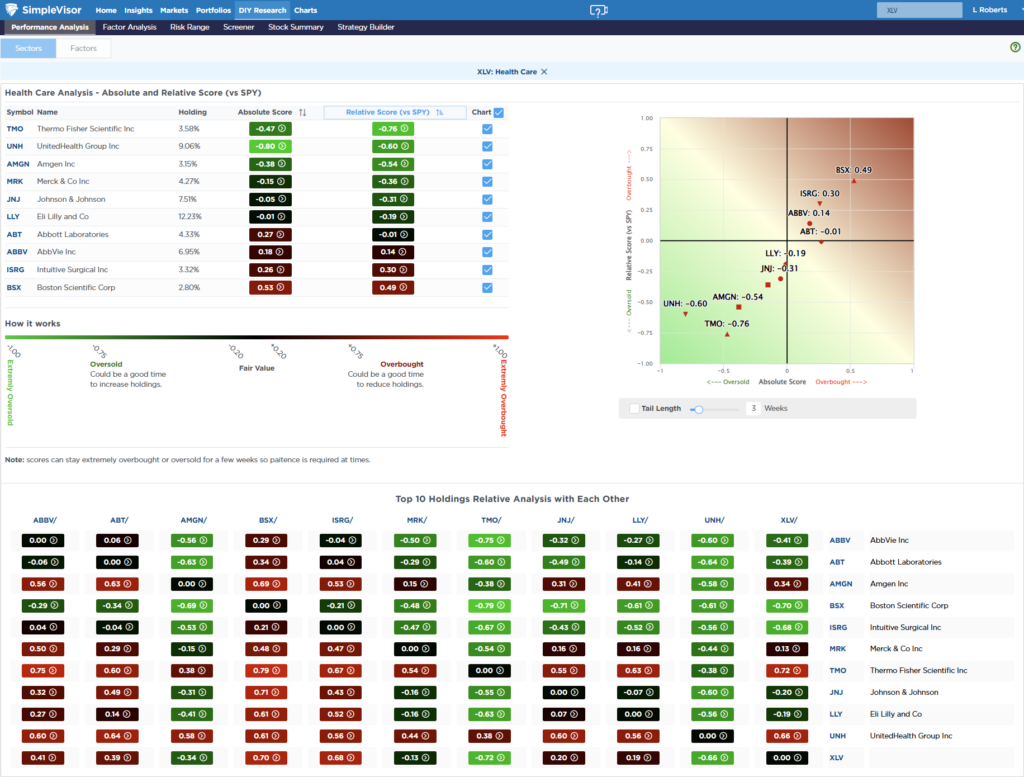This screenshot has height=777, width=1024.
Task: Switch to the Risk Range tab
Action: (189, 27)
